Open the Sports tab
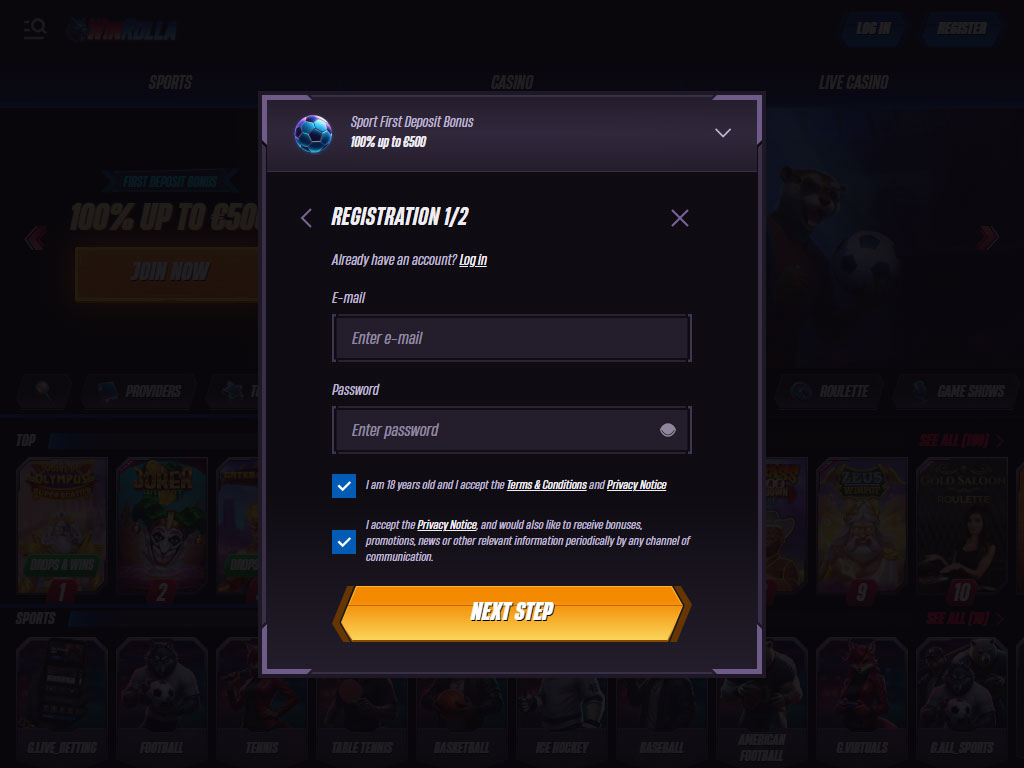This screenshot has height=768, width=1024. pos(170,82)
